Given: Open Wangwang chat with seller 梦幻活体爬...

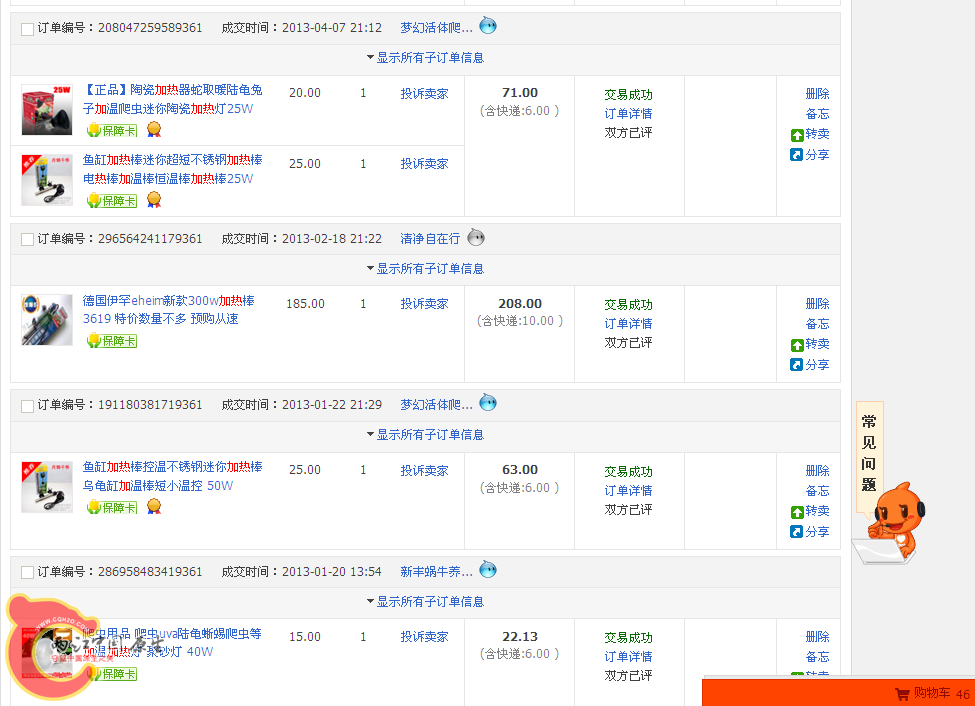Looking at the screenshot, I should coord(487,26).
